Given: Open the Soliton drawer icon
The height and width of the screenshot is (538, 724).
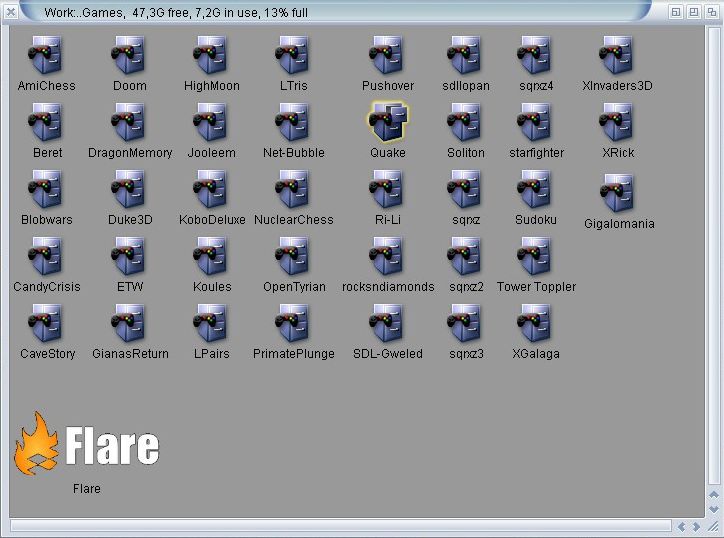Looking at the screenshot, I should 464,122.
